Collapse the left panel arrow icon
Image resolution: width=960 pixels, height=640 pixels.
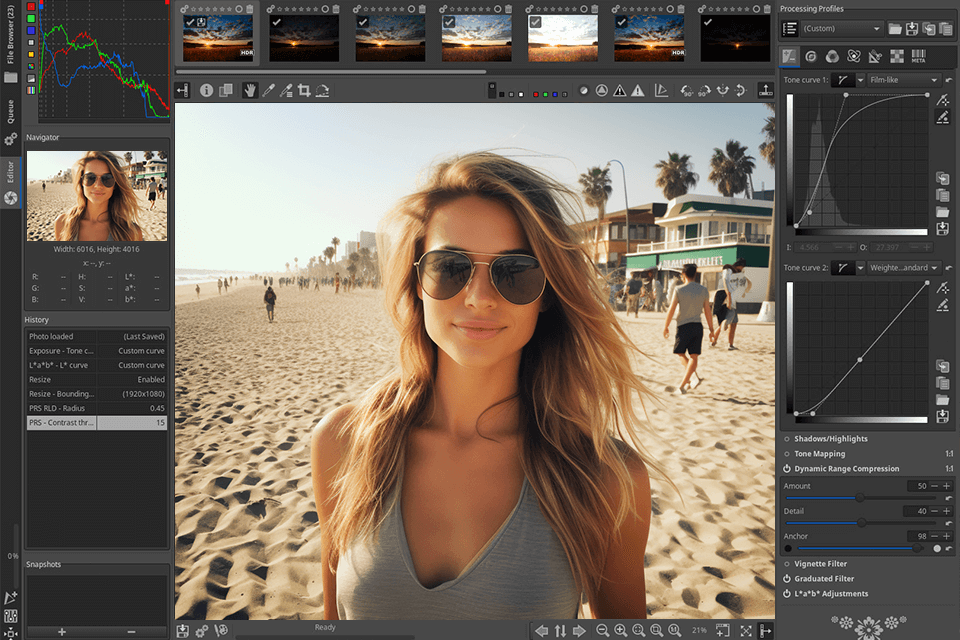182,91
